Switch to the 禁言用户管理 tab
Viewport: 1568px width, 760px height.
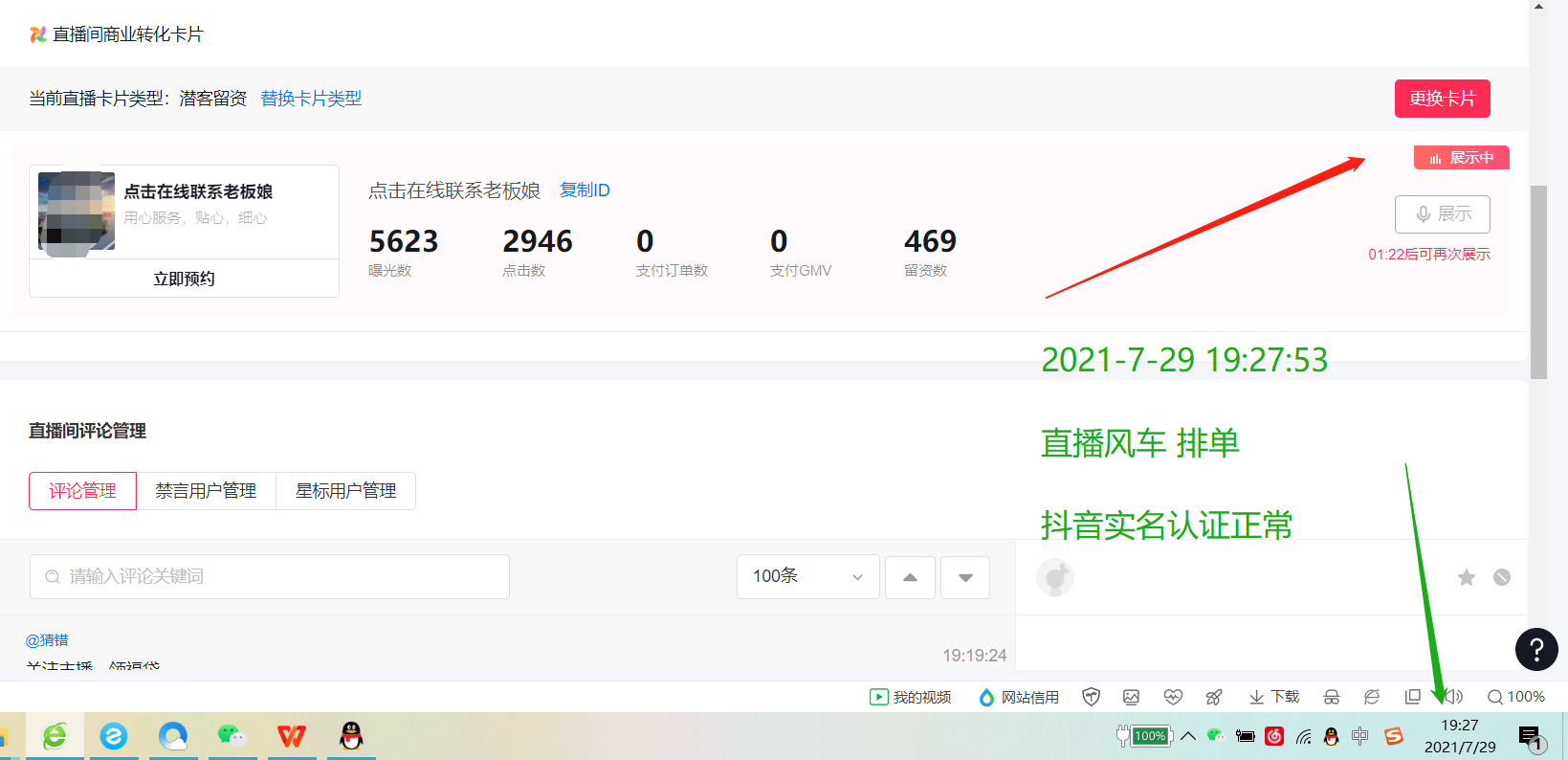(x=206, y=491)
